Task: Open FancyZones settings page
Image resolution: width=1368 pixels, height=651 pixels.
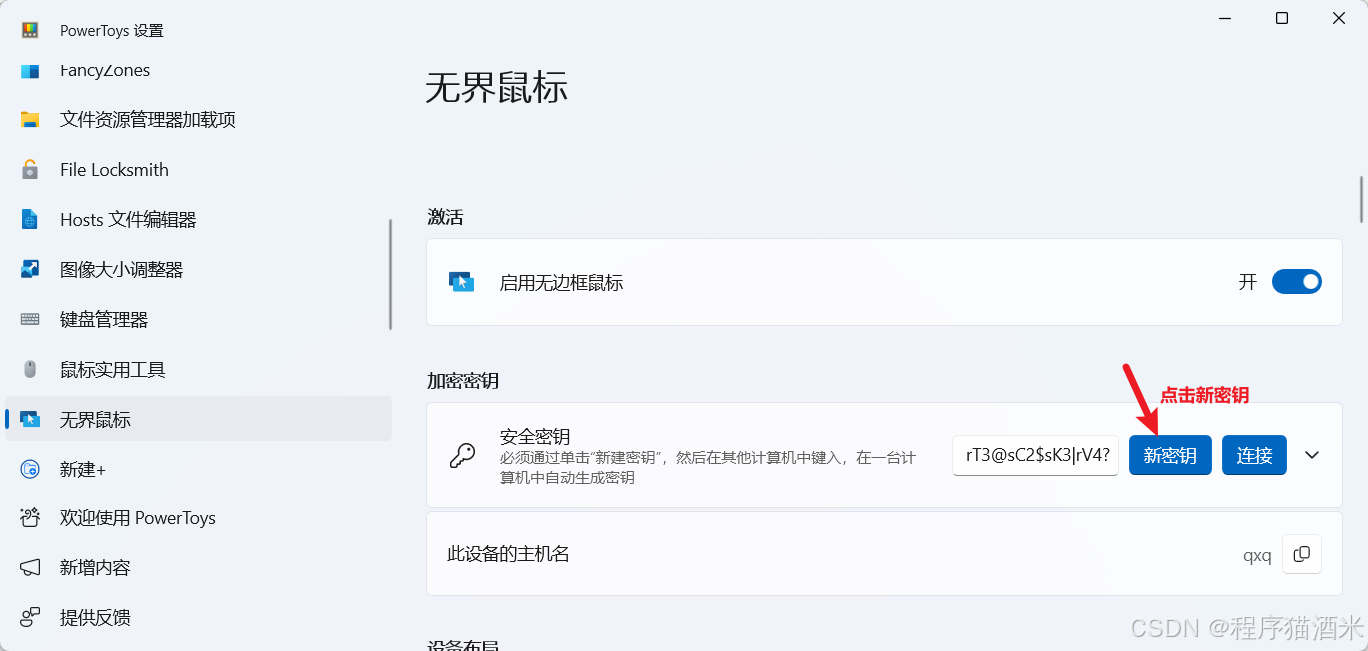Action: click(198, 71)
